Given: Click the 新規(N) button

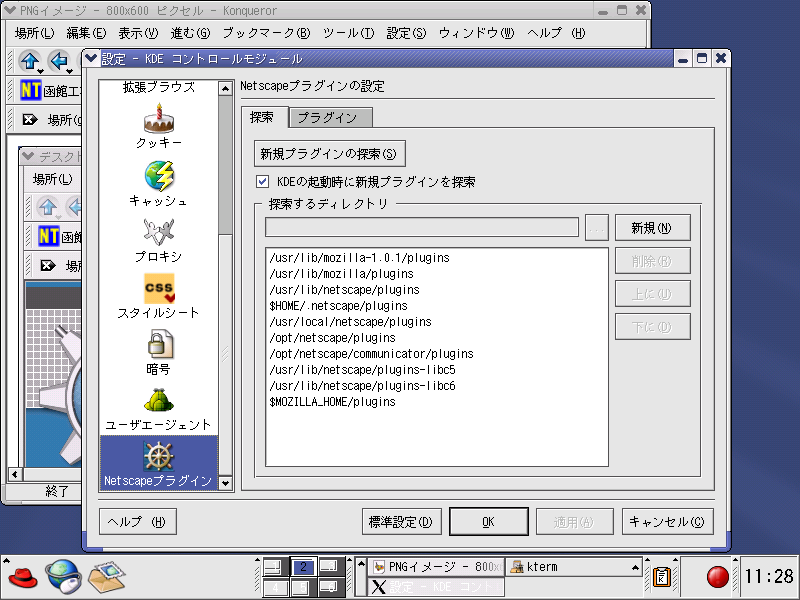Looking at the screenshot, I should pyautogui.click(x=653, y=228).
